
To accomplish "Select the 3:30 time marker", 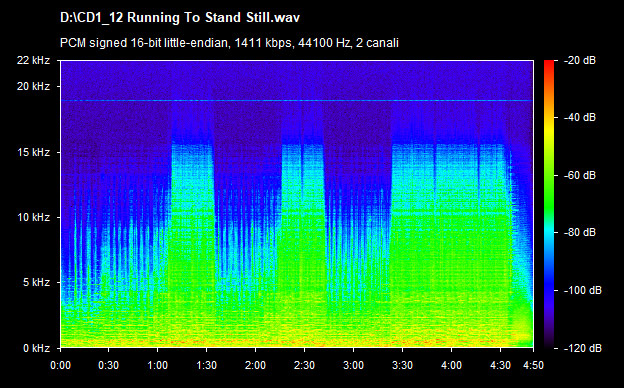I will [402, 365].
